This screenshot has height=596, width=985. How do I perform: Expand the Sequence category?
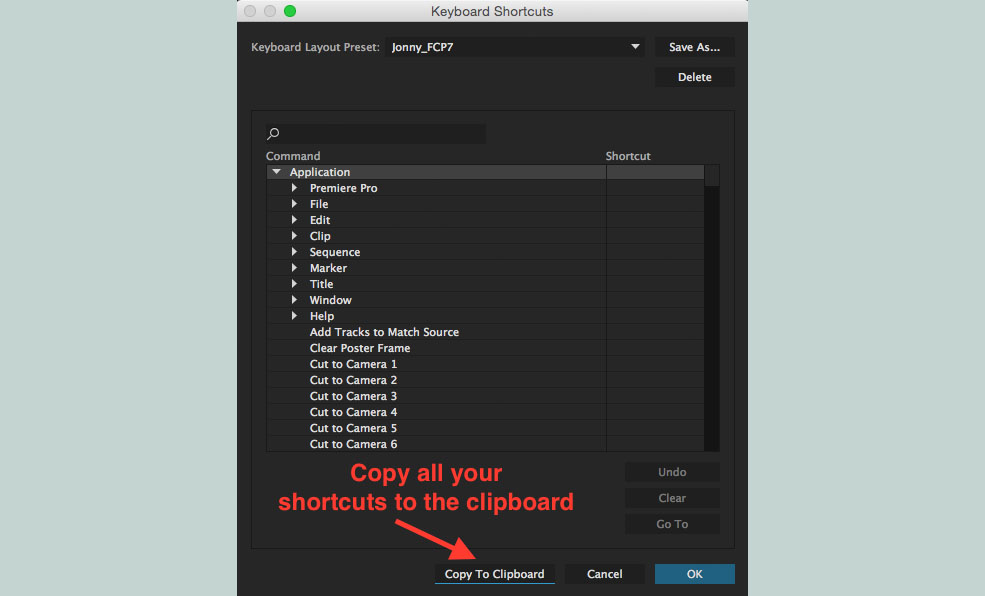click(295, 251)
